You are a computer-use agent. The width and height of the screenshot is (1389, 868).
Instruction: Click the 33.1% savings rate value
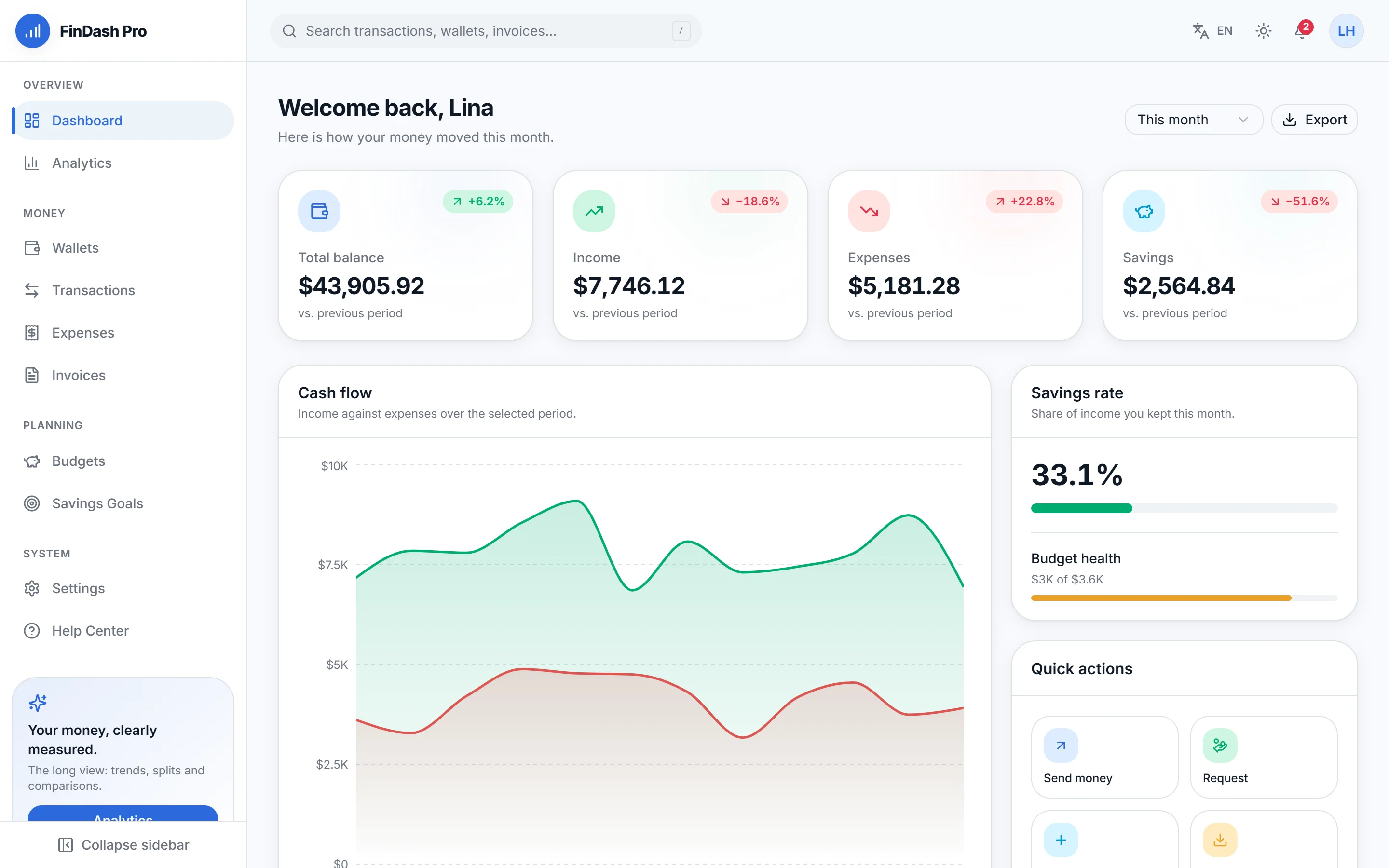click(1077, 475)
